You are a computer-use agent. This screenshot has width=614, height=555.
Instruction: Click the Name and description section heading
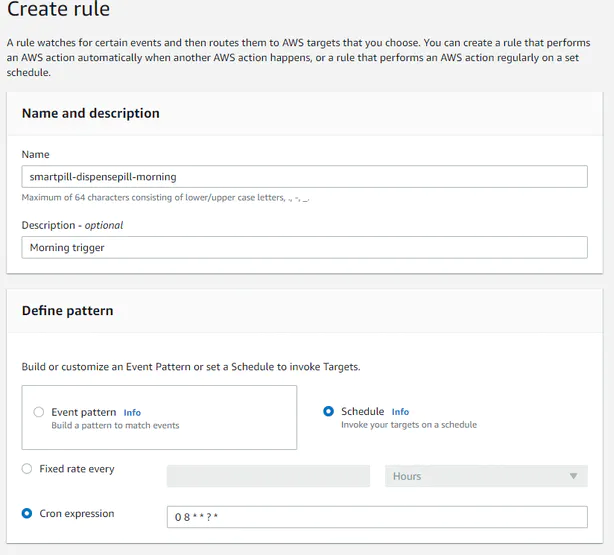tap(91, 113)
